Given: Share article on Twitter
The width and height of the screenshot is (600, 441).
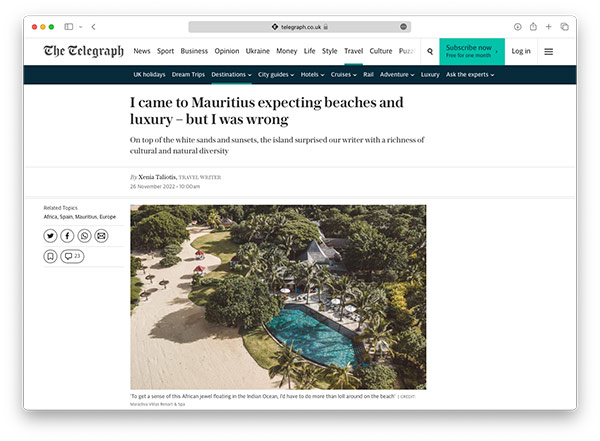Looking at the screenshot, I should click(50, 236).
